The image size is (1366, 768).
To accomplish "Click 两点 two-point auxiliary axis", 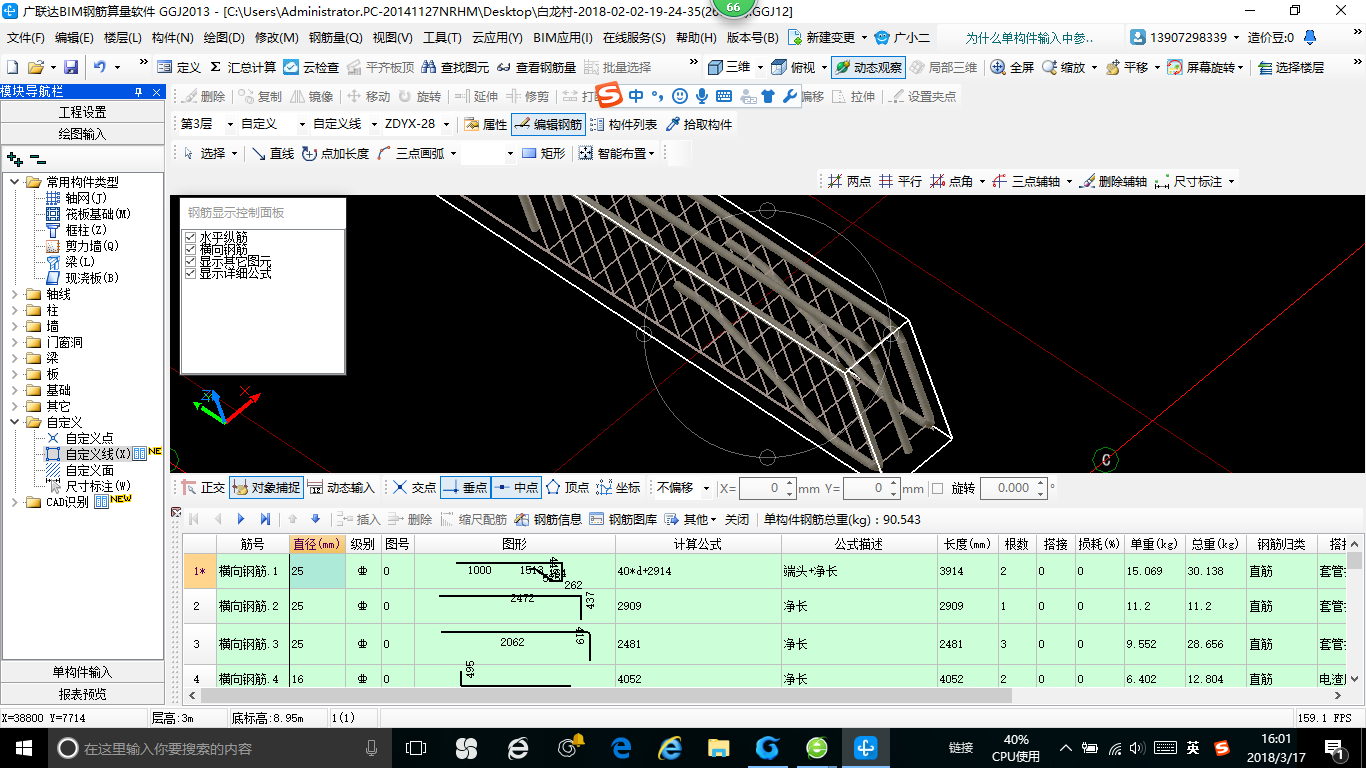I will tap(848, 181).
